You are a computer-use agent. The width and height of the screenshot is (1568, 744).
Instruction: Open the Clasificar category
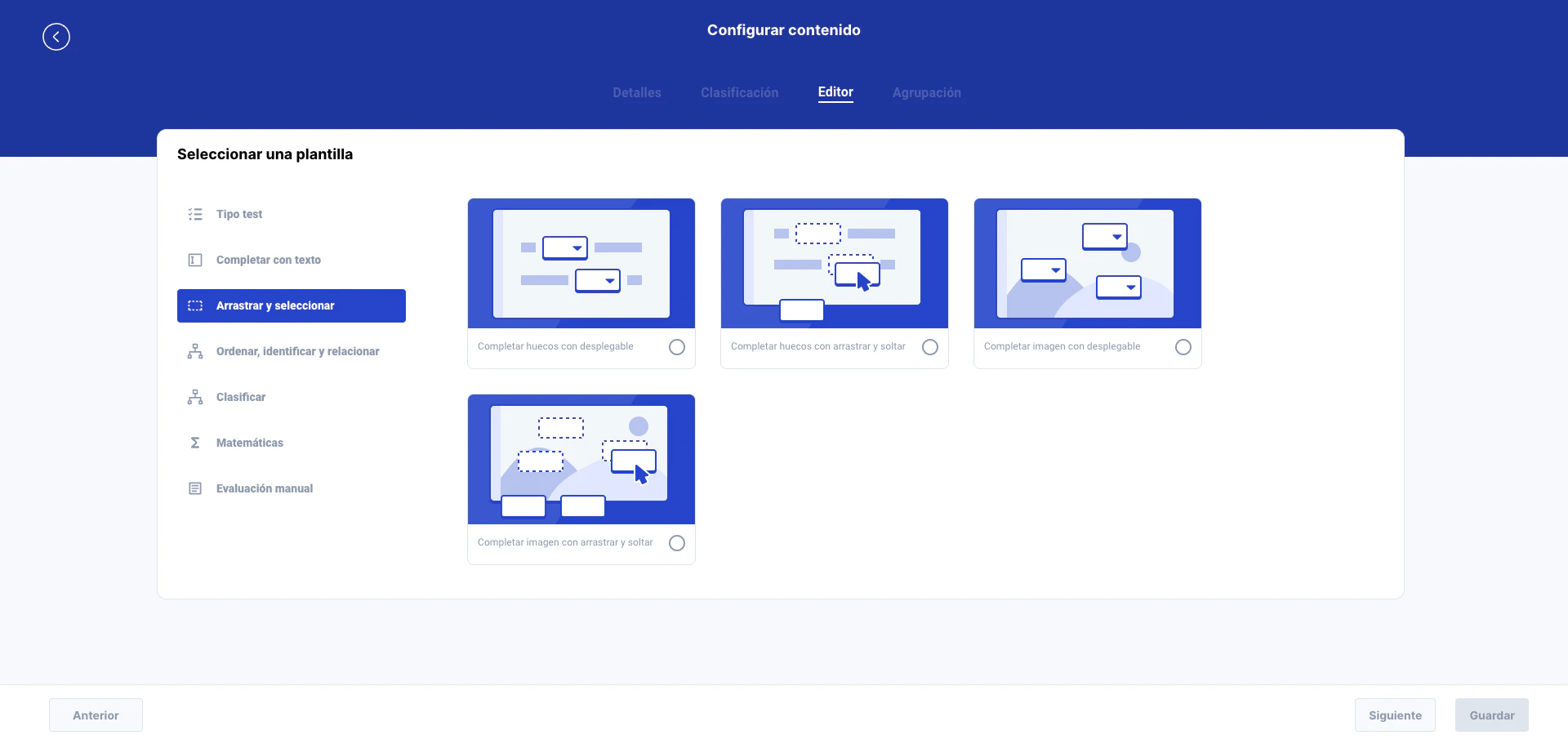(292, 397)
